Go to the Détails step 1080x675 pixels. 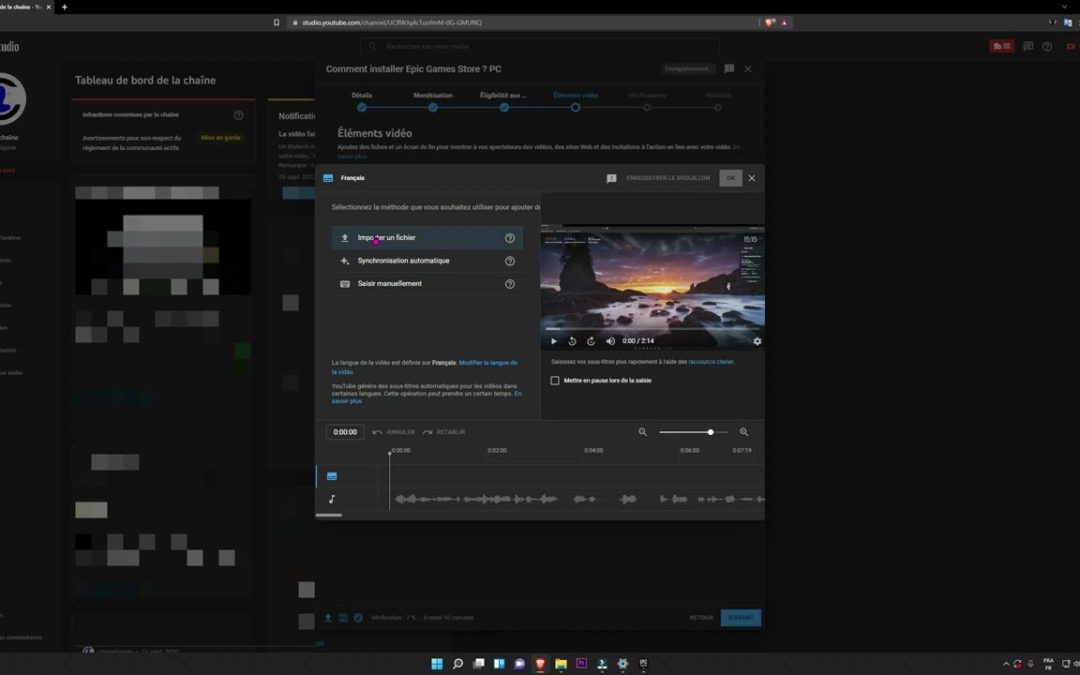pos(362,101)
